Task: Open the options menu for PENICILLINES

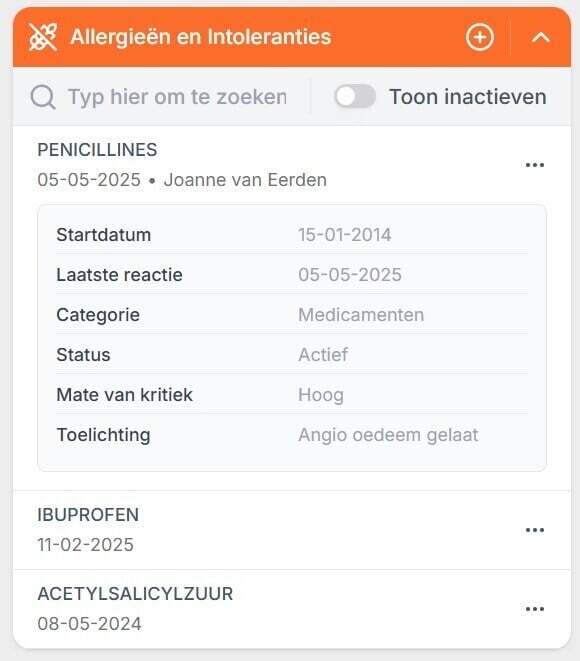Action: click(x=535, y=165)
